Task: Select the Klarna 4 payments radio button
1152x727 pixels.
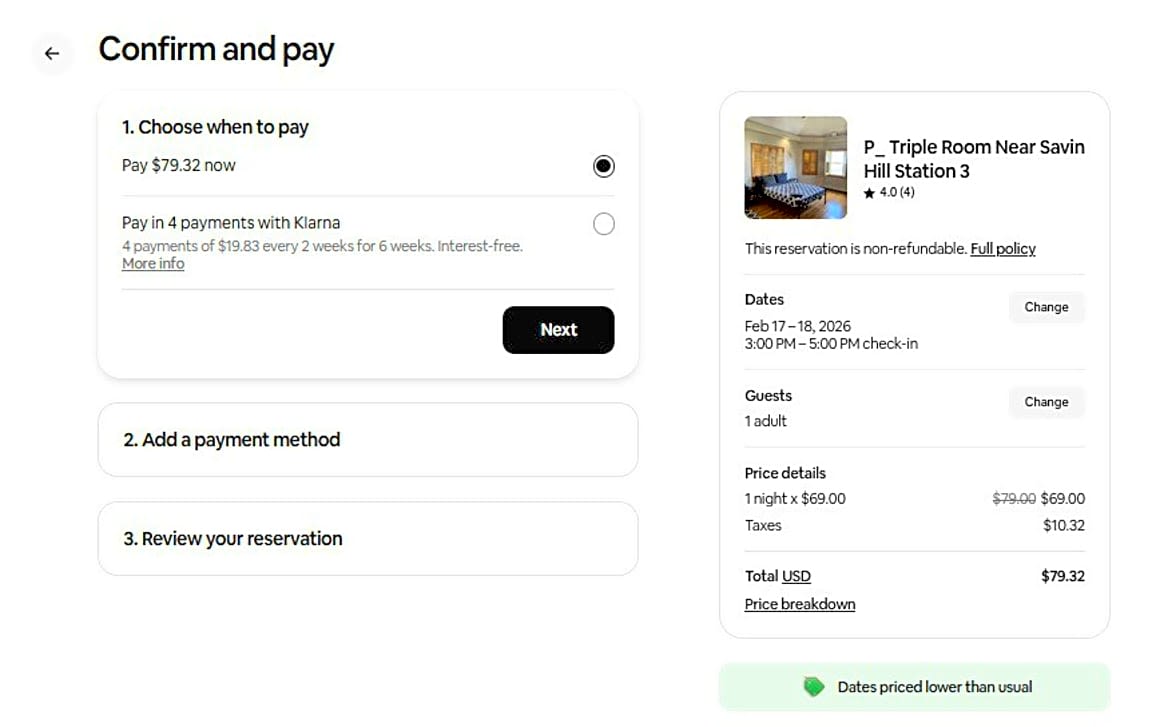Action: pyautogui.click(x=603, y=224)
